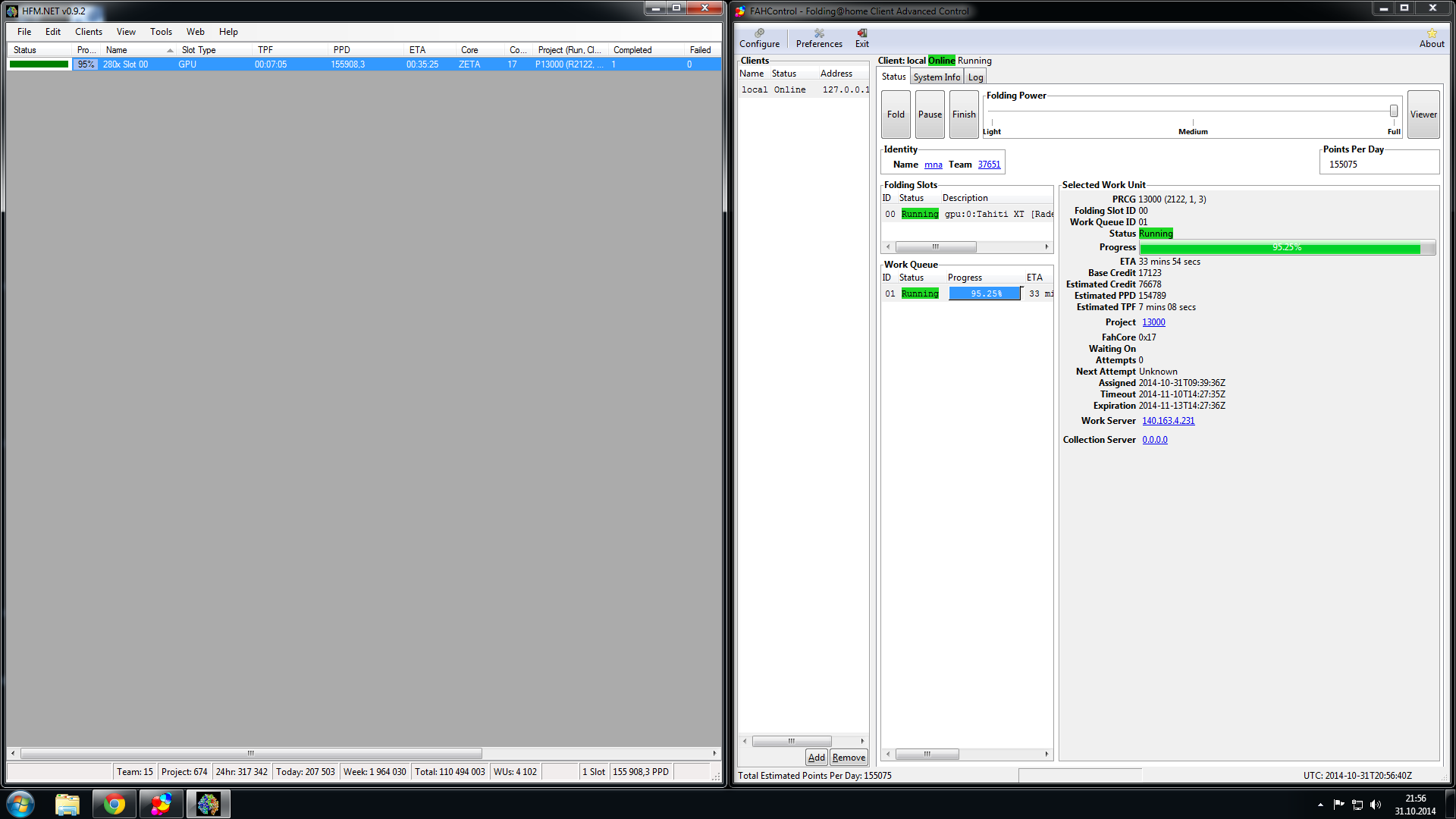Click HFM.NET horizontal scrollbar
This screenshot has height=819, width=1456.
pyautogui.click(x=251, y=753)
